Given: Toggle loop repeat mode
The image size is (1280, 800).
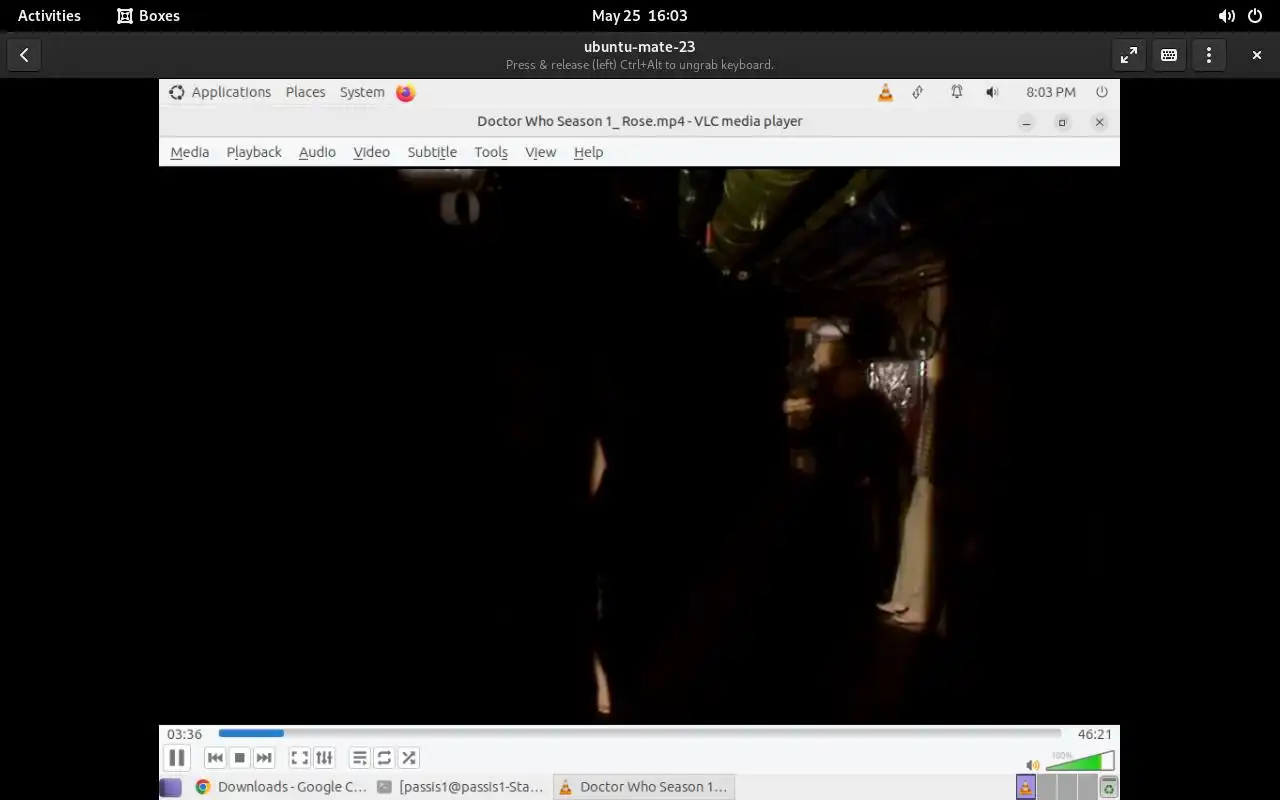Looking at the screenshot, I should pyautogui.click(x=384, y=758).
